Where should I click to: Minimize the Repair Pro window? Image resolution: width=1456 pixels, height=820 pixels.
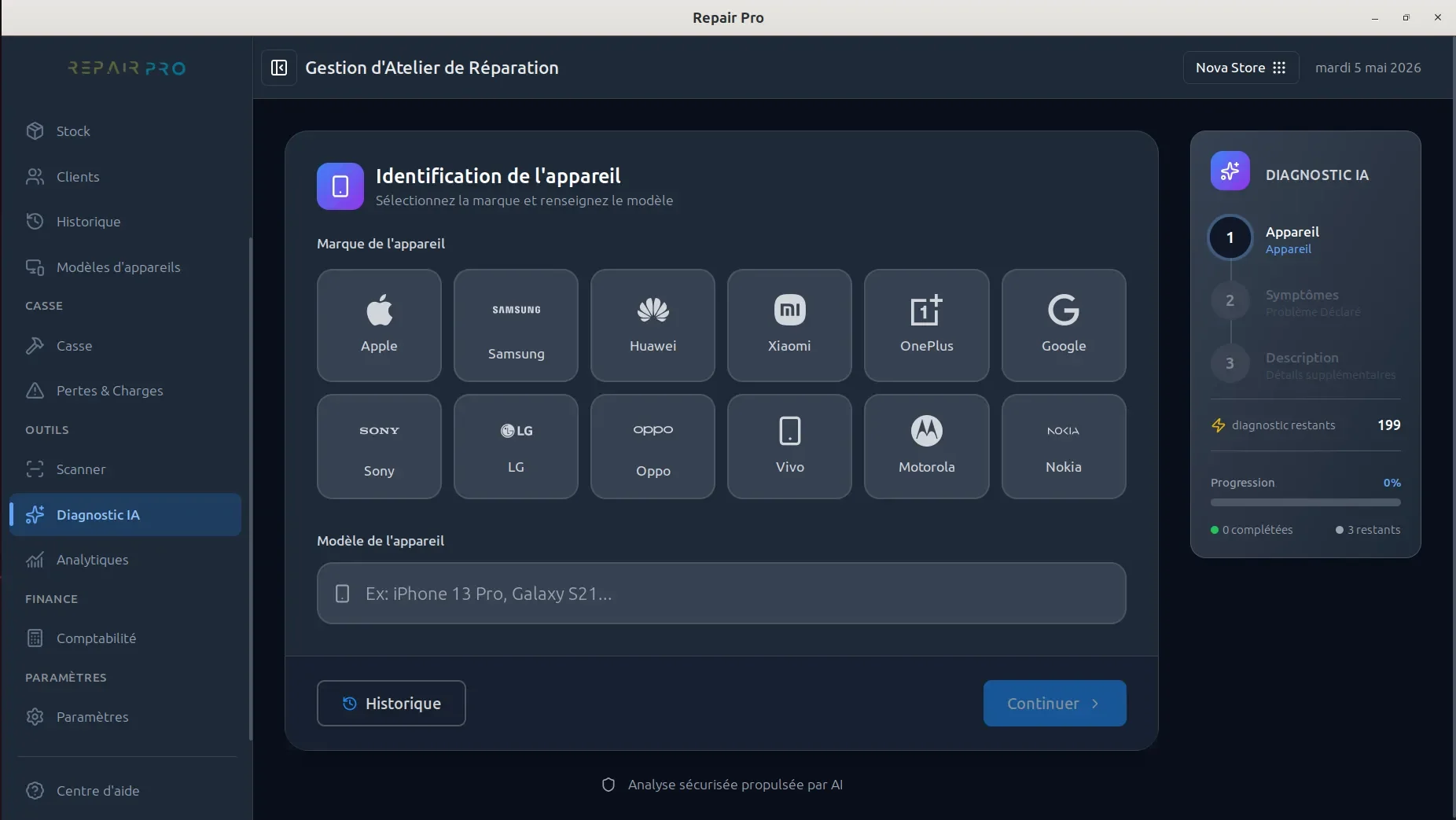click(x=1375, y=17)
